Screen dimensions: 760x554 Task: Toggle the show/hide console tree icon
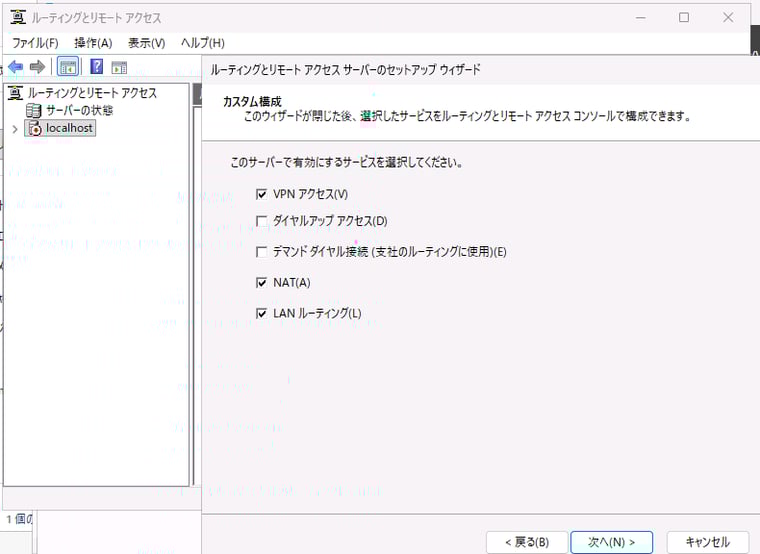67,67
